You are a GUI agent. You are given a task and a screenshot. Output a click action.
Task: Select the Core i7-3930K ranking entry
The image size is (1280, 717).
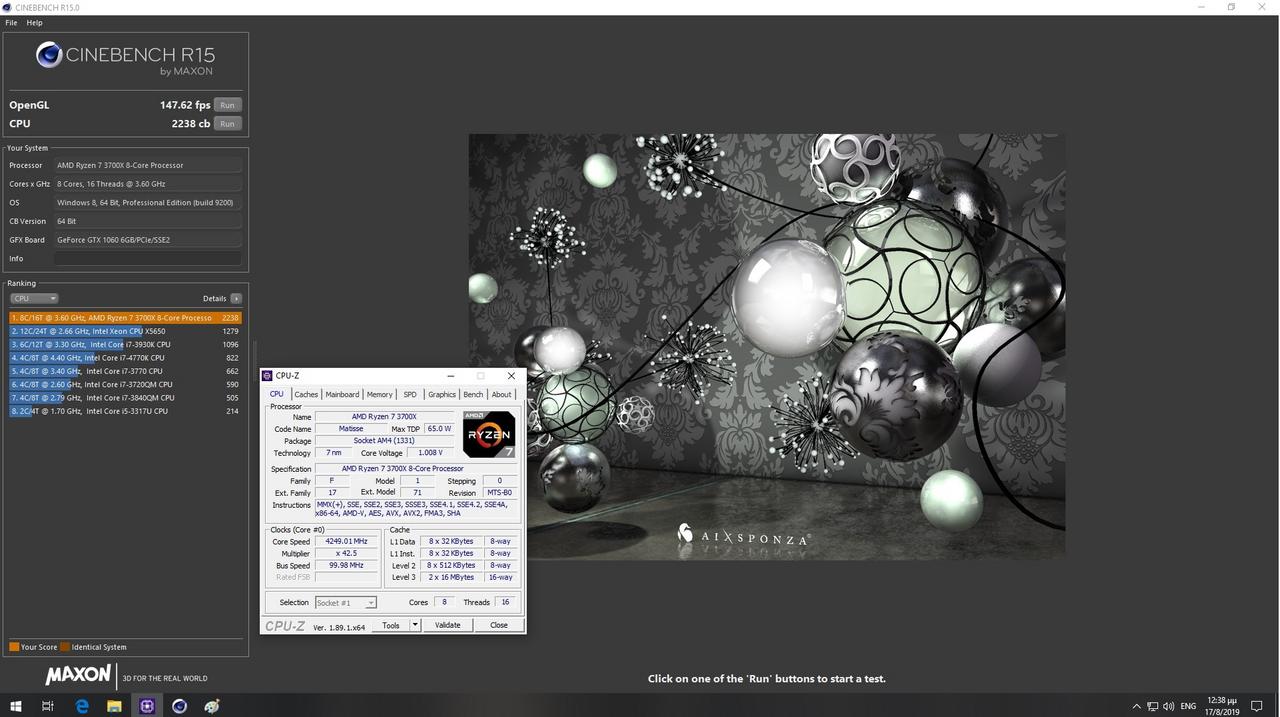click(x=125, y=344)
